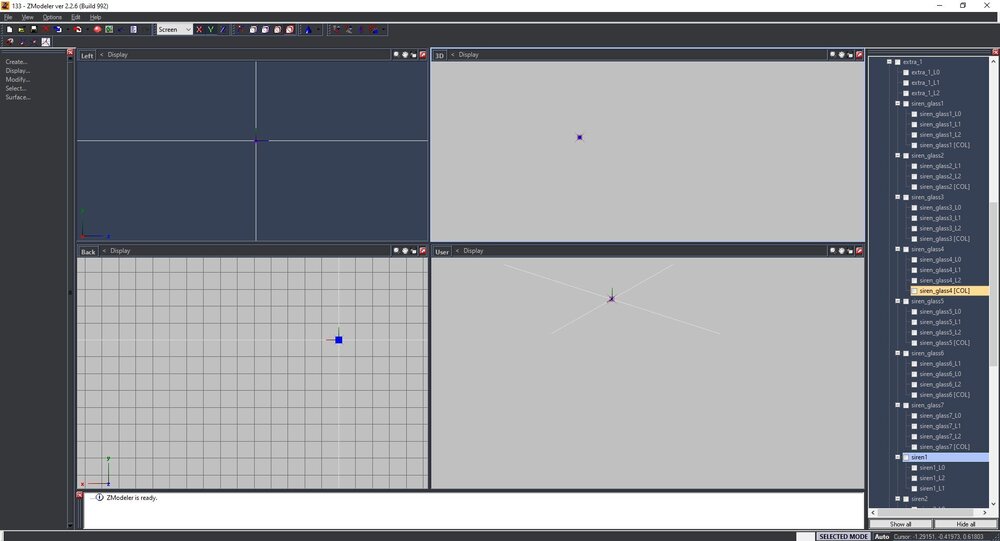The image size is (1000, 541).
Task: Select the objects level cube icon with red outline
Action: (x=290, y=29)
